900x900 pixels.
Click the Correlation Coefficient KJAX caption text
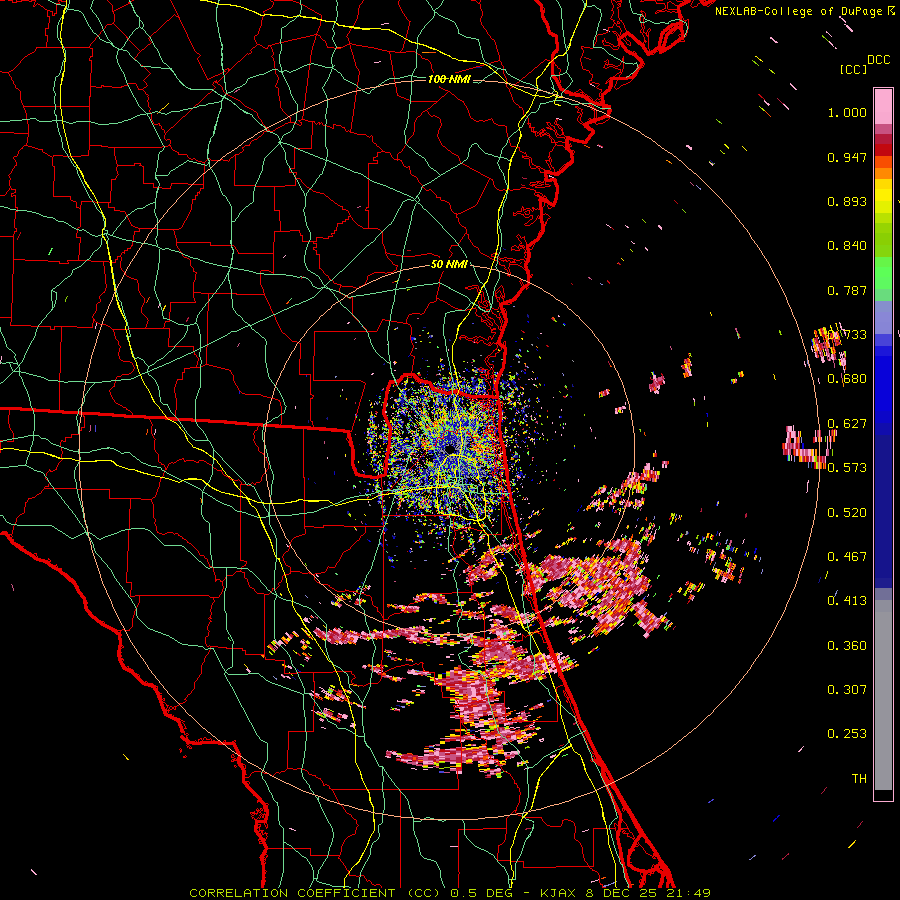(450, 893)
